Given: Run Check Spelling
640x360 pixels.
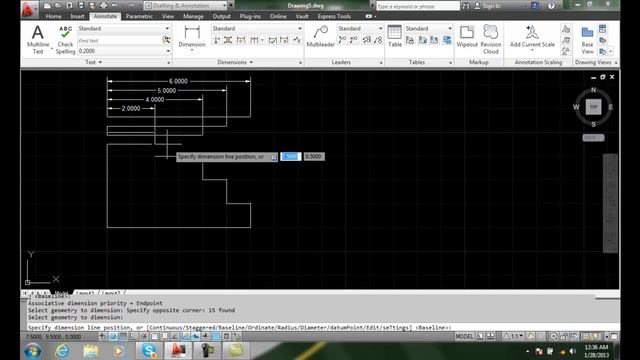Looking at the screenshot, I should click(x=65, y=39).
